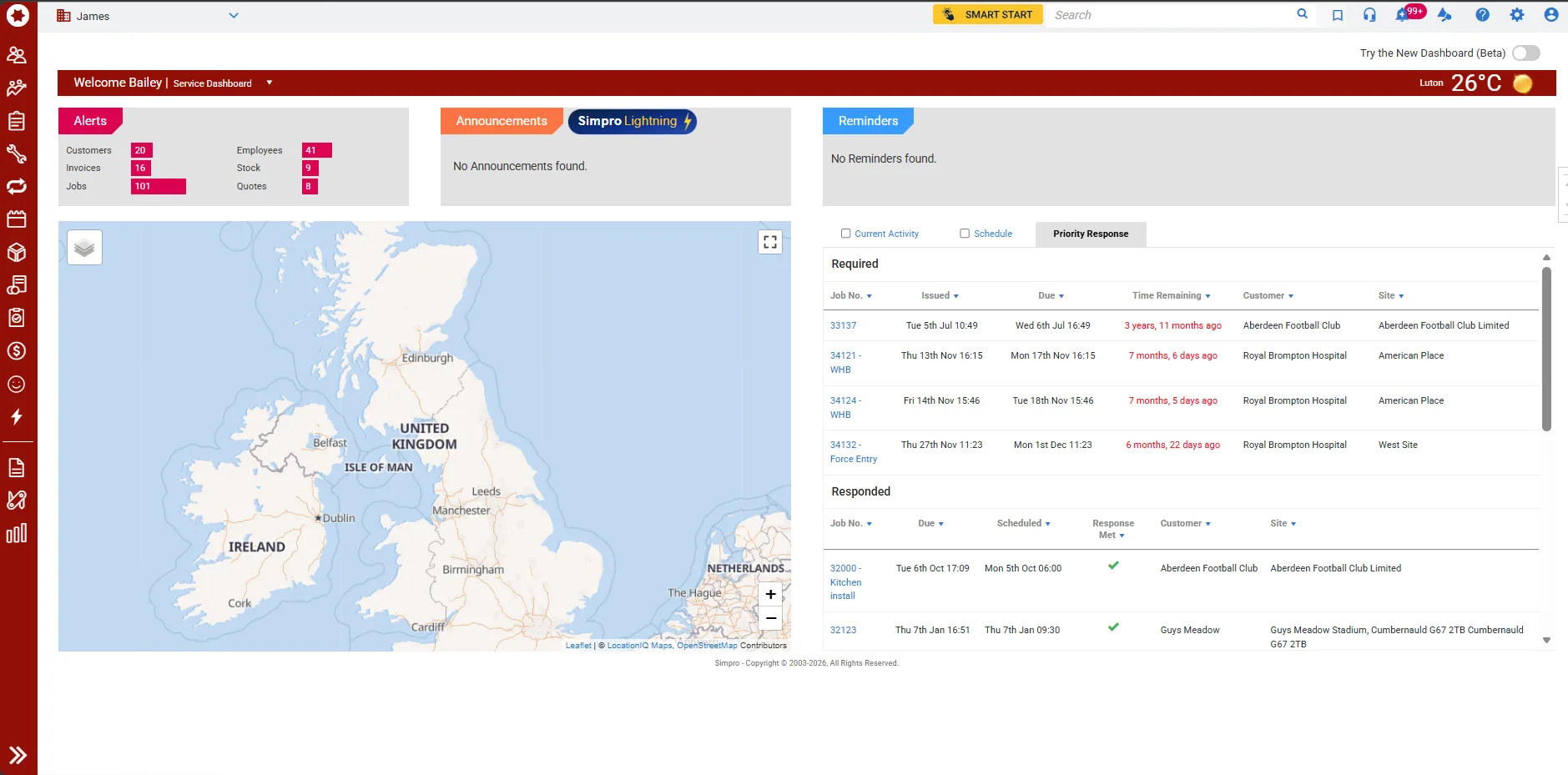Screen dimensions: 1568x775
Task: Open the James company dropdown
Action: (148, 16)
